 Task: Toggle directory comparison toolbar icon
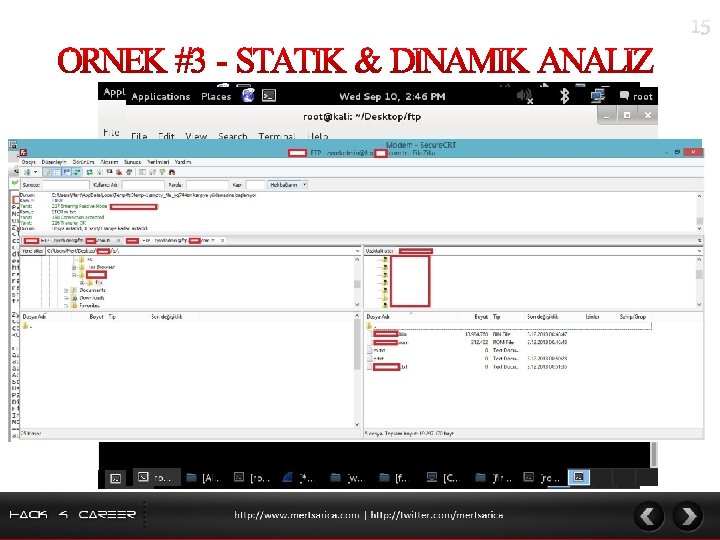pos(152,172)
